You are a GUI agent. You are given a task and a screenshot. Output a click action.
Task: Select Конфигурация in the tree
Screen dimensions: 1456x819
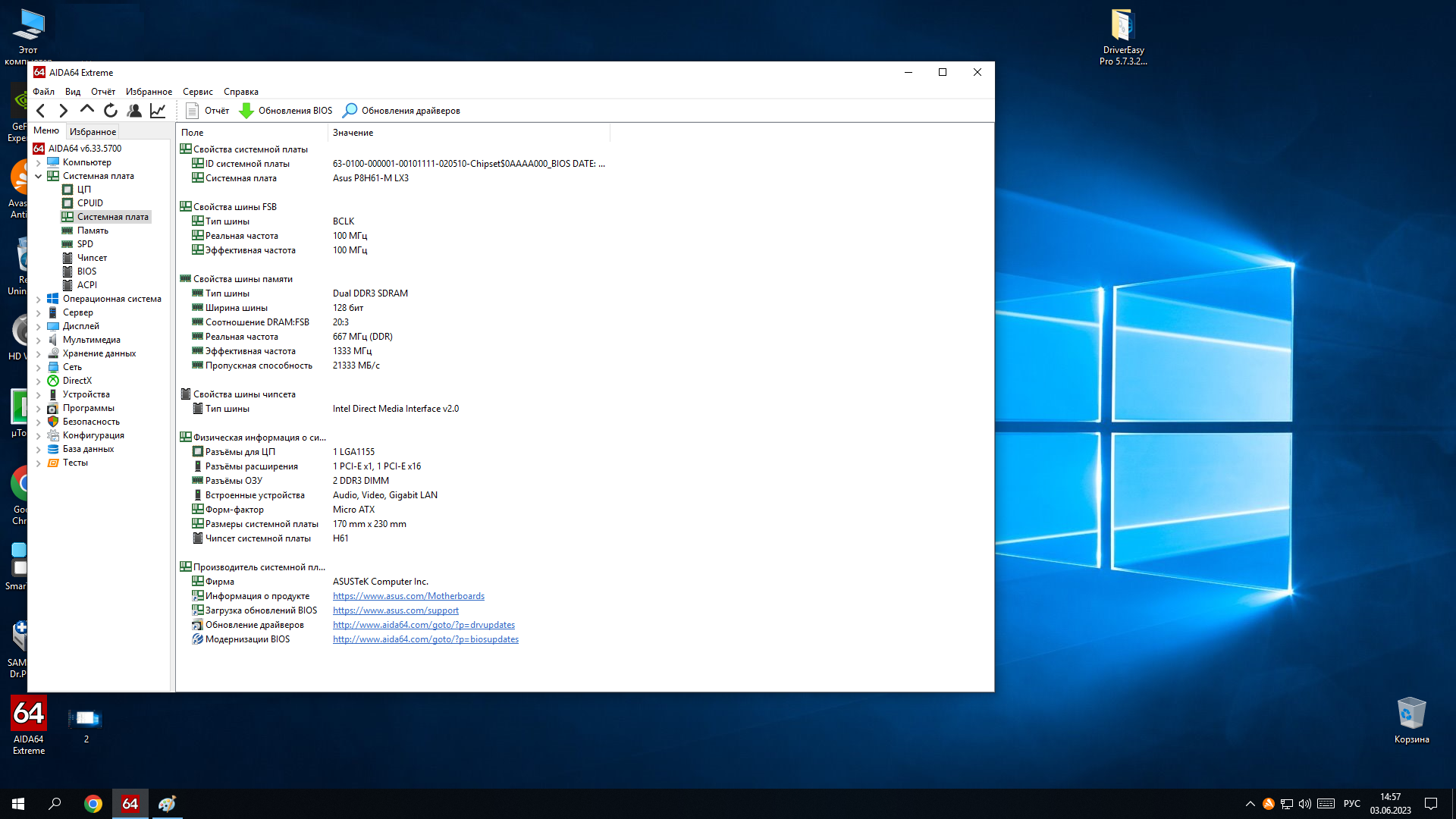point(93,435)
